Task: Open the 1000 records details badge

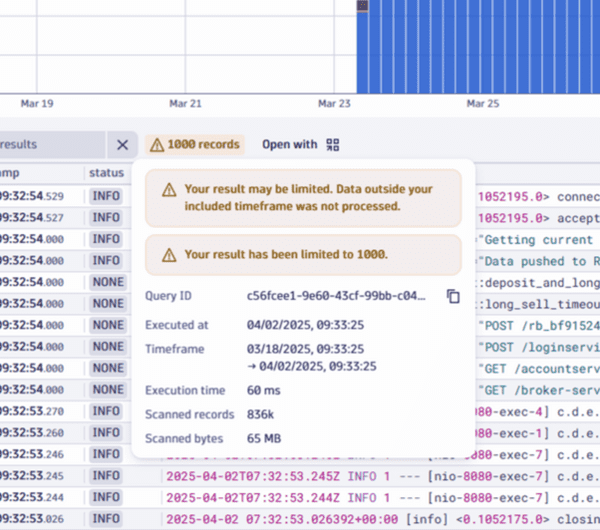Action: click(195, 145)
